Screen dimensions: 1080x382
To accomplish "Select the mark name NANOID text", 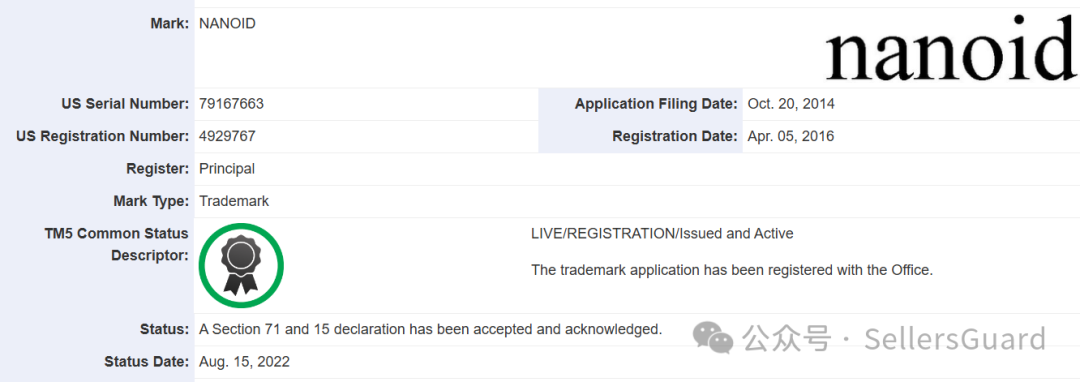I will click(227, 24).
